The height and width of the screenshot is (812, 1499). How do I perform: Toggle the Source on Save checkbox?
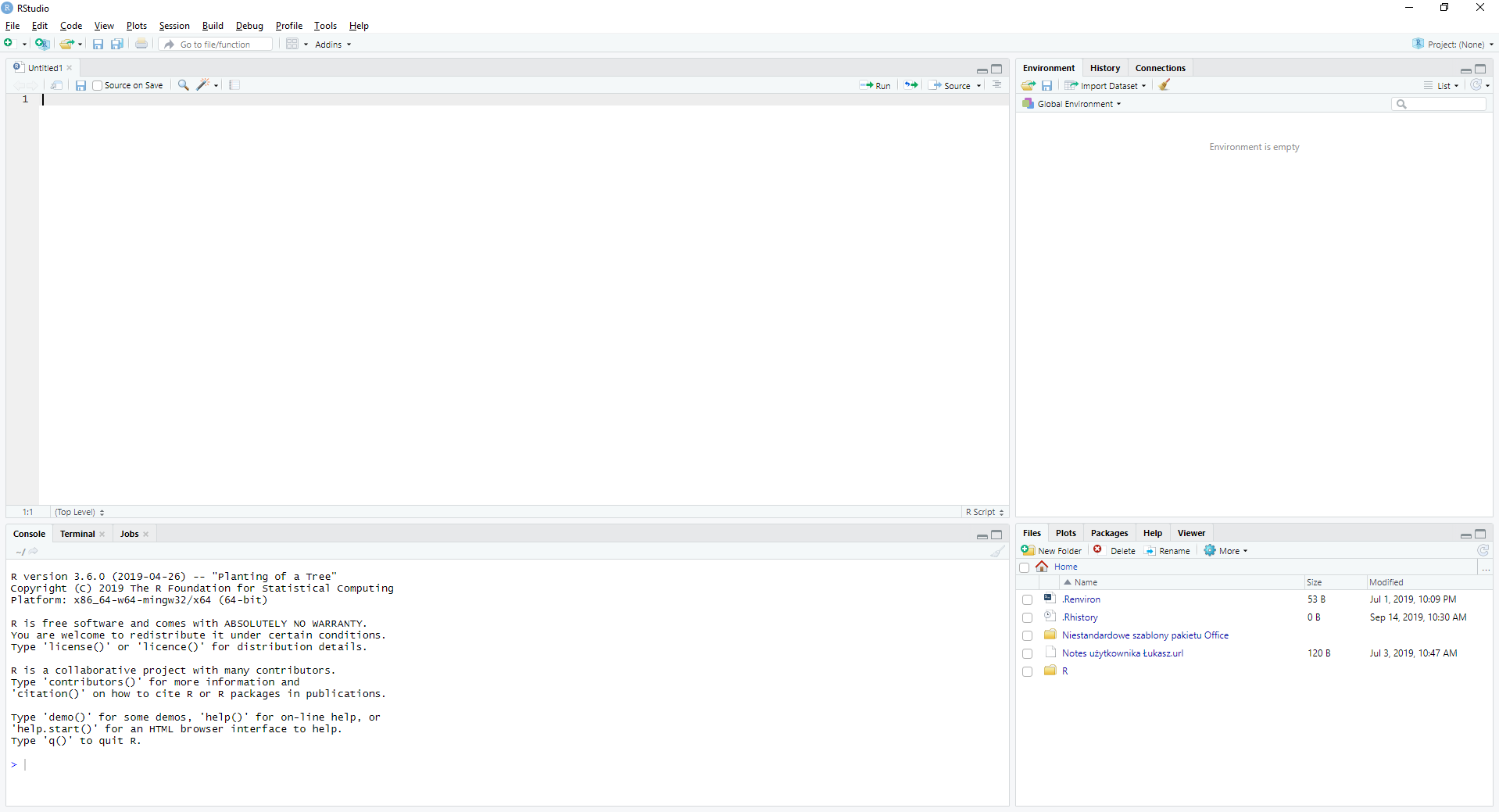(98, 86)
